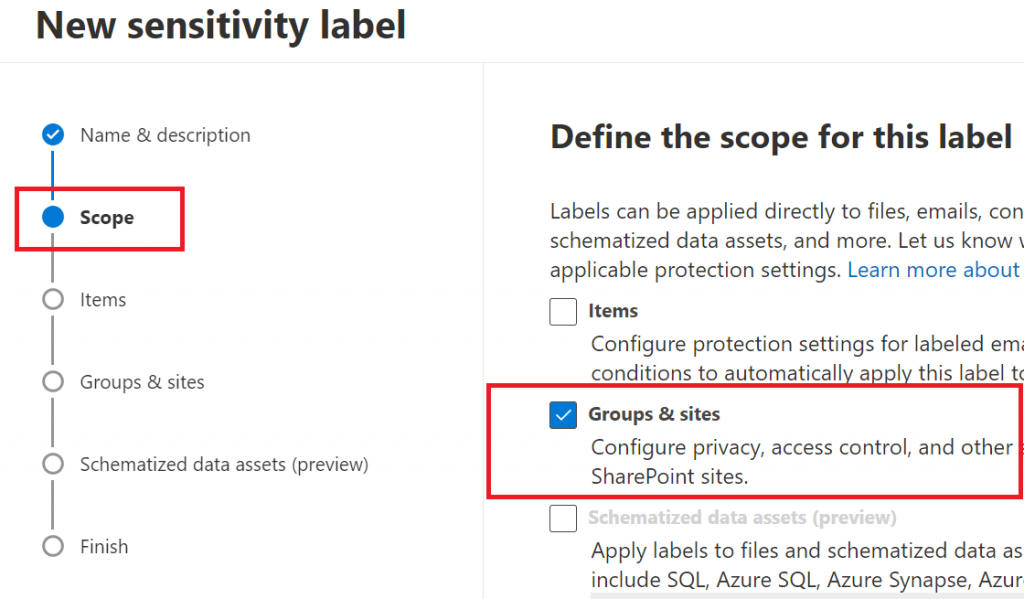Tick the Schematized data assets (preview) checkbox
The height and width of the screenshot is (599, 1024).
tap(563, 518)
